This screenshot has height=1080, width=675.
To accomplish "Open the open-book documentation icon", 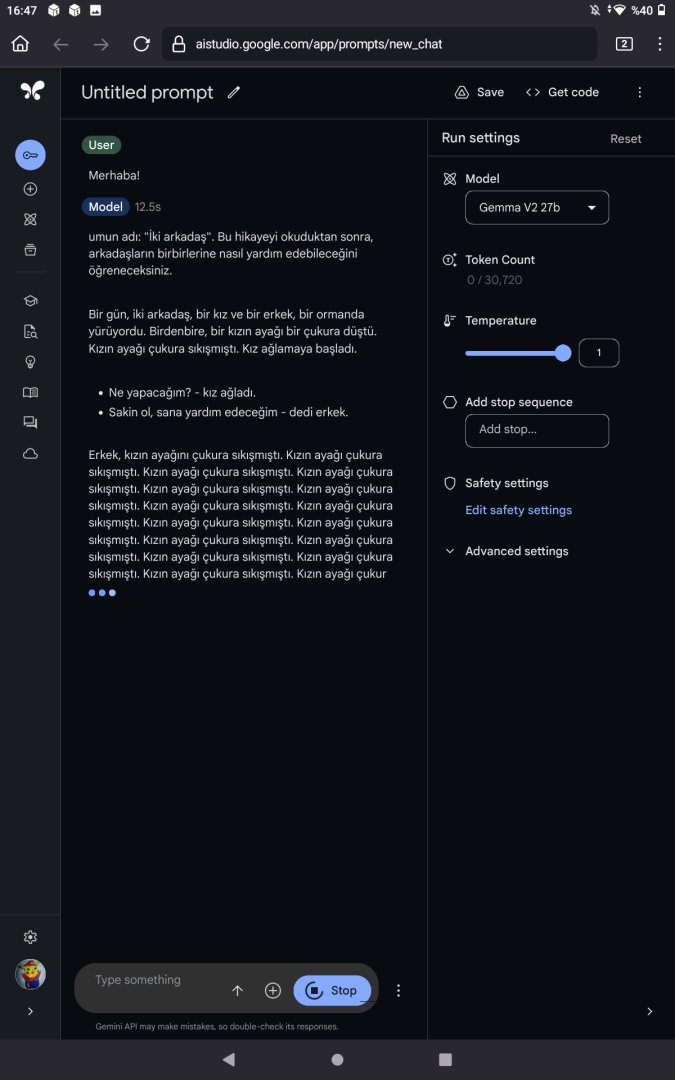I will tap(30, 393).
